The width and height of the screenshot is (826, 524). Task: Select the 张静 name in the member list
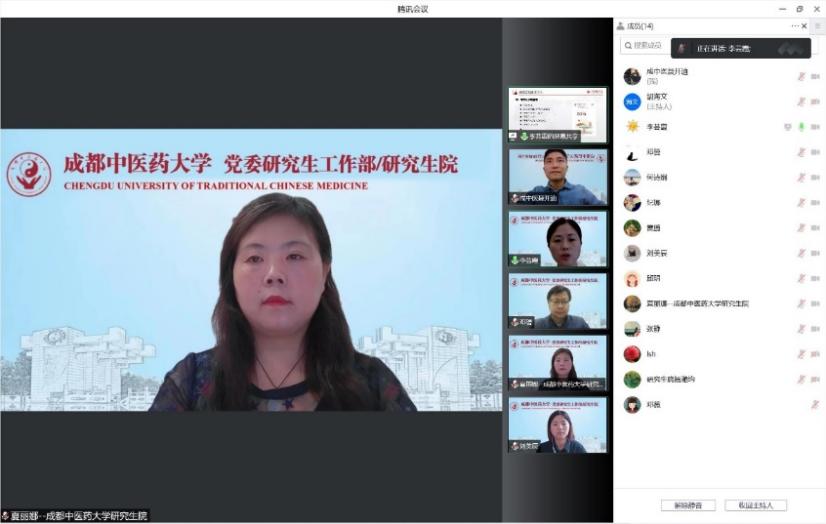(x=653, y=329)
